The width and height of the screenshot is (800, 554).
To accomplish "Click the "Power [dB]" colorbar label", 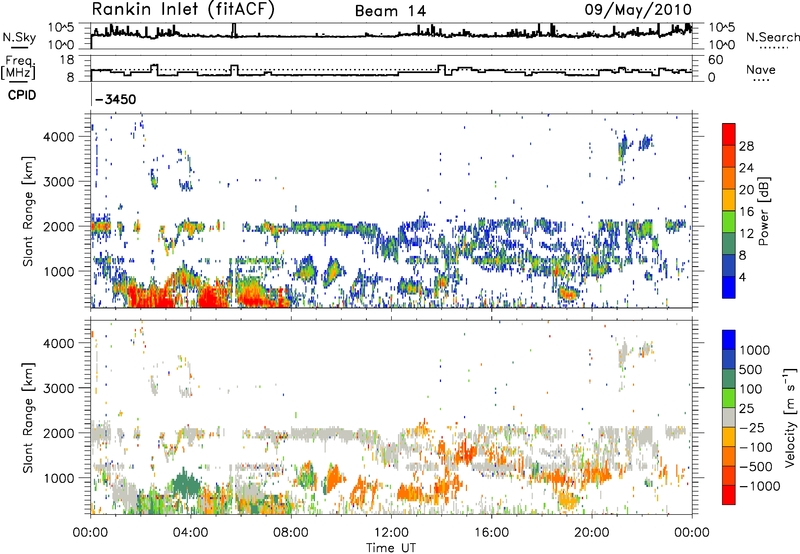I will (764, 211).
